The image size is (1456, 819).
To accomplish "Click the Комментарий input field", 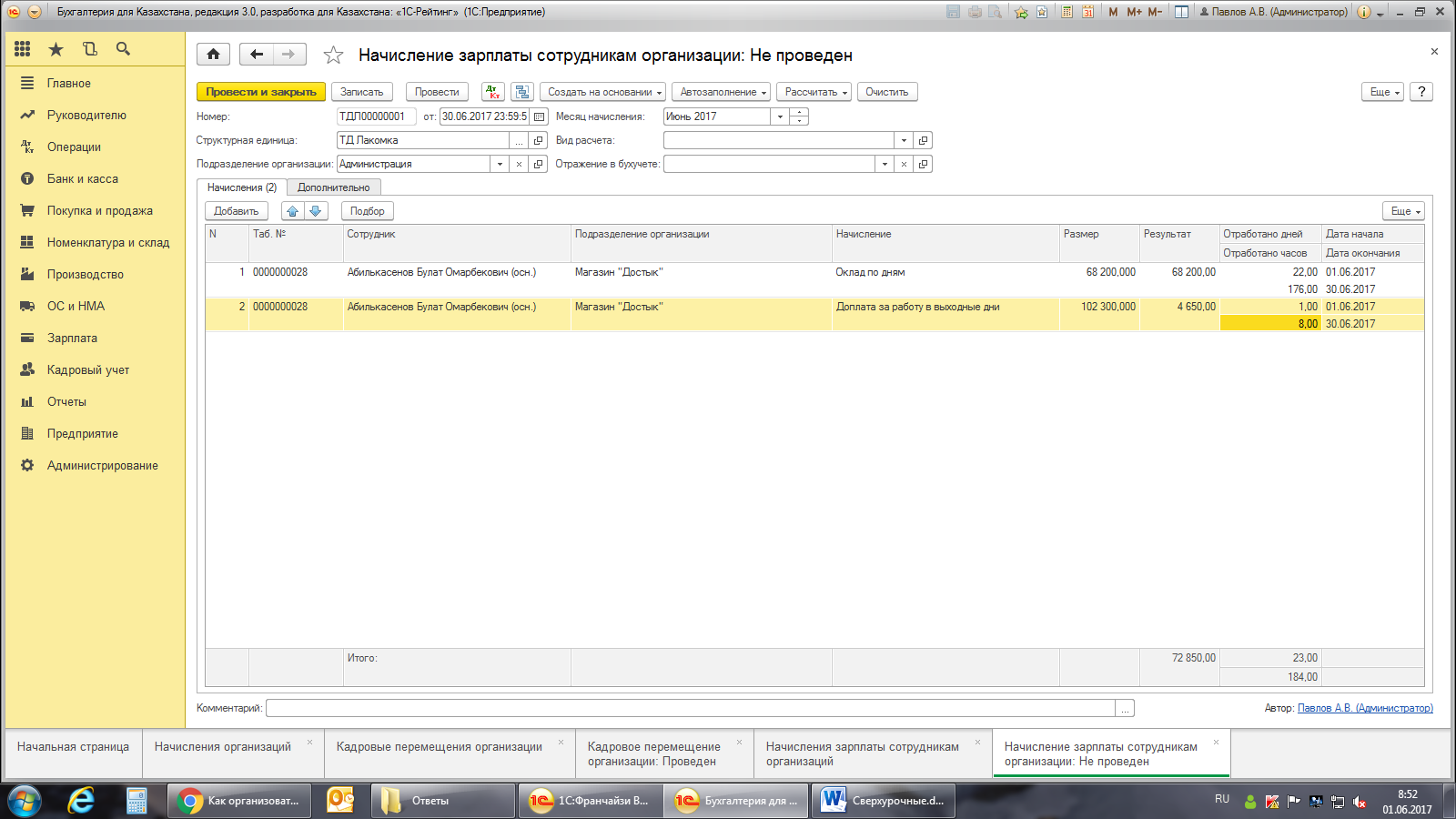I will pos(691,708).
